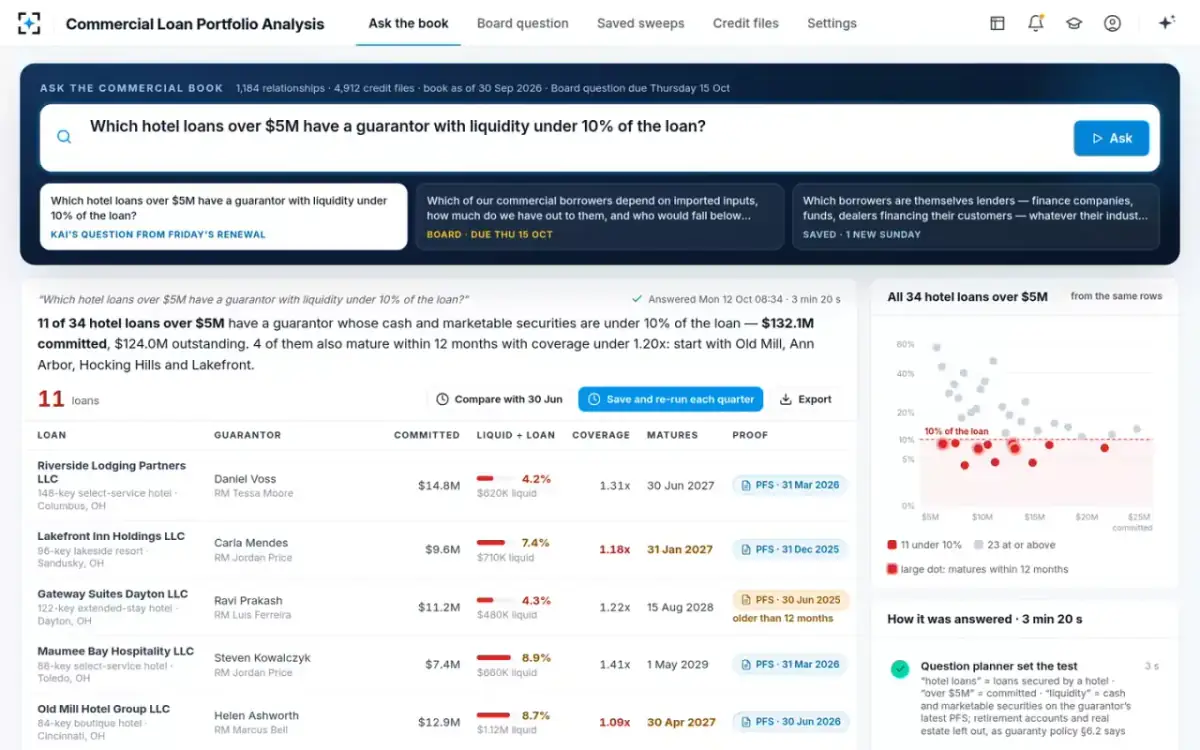Click 'older than 12 months' warning
The width and height of the screenshot is (1200, 750).
(x=783, y=618)
